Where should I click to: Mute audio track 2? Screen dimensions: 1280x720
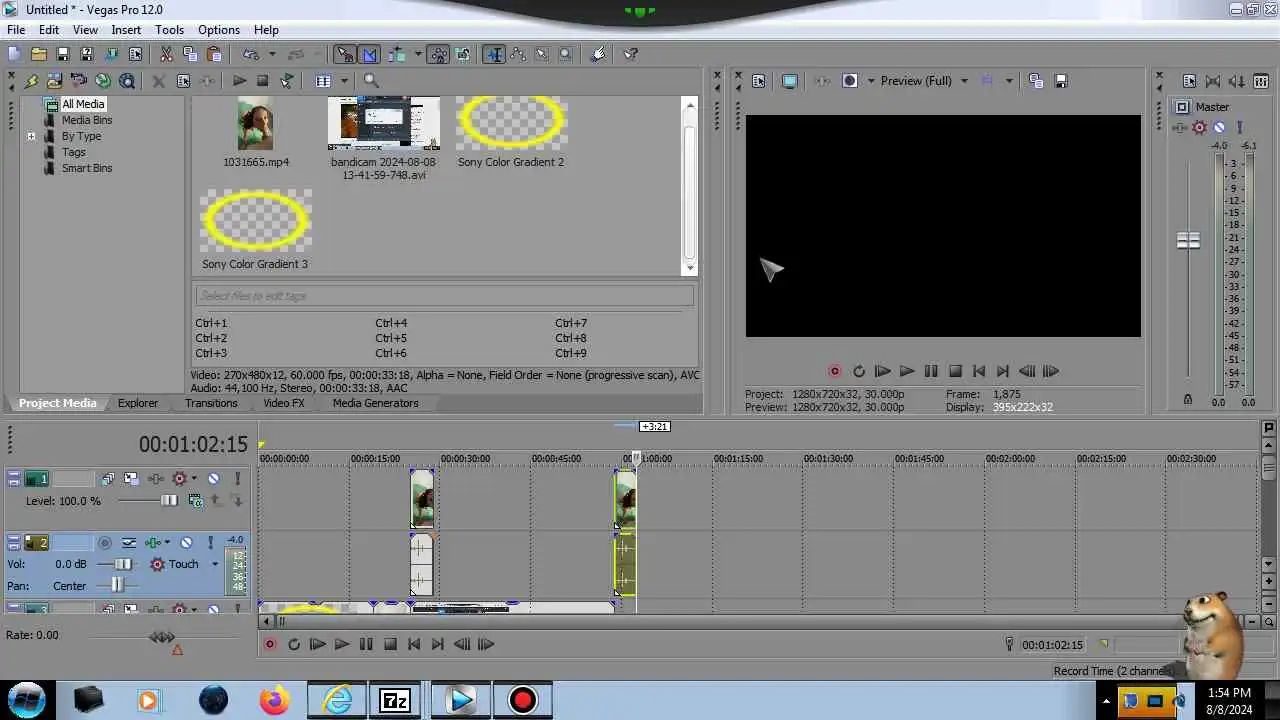click(x=186, y=543)
